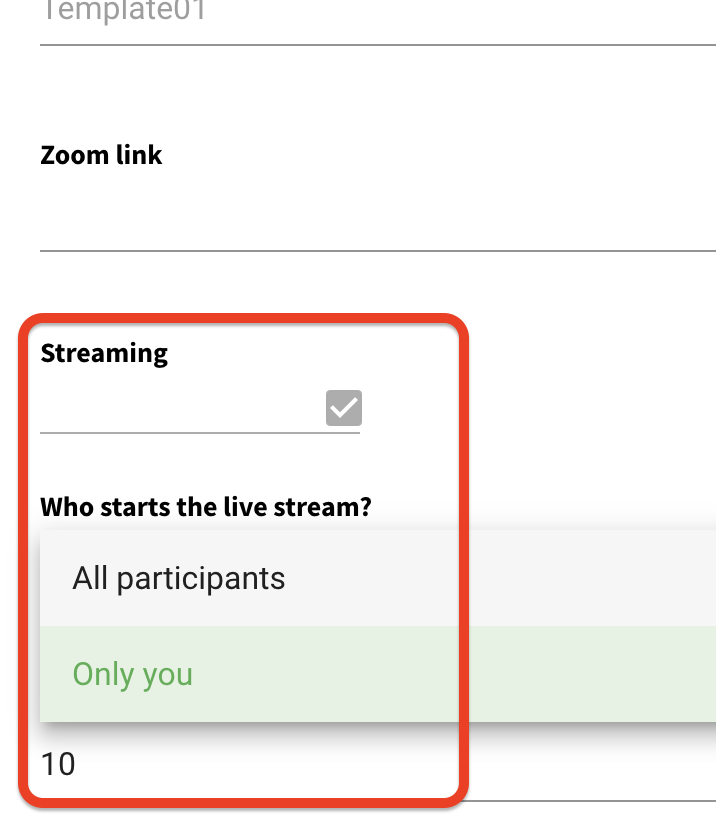The height and width of the screenshot is (840, 716).
Task: Click the number 10 below the dropdown
Action: [x=58, y=765]
